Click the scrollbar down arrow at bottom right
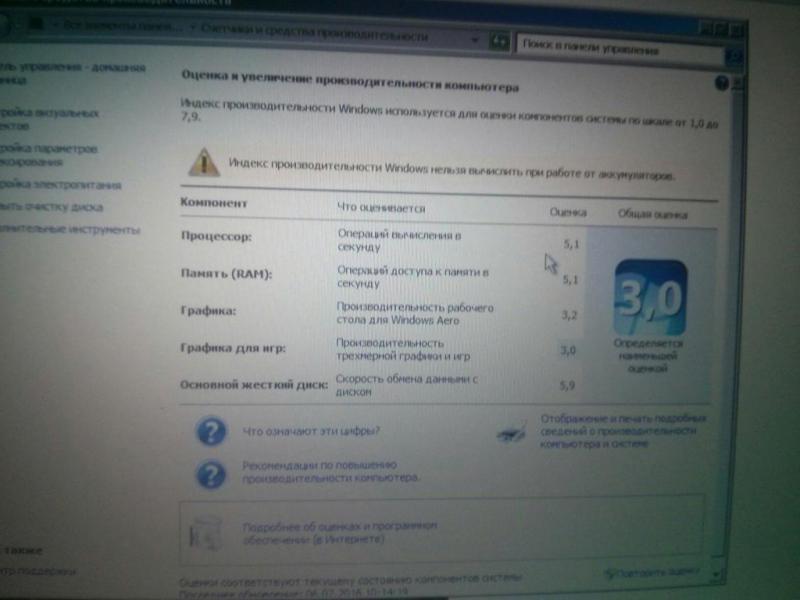The image size is (800, 600). click(x=717, y=574)
